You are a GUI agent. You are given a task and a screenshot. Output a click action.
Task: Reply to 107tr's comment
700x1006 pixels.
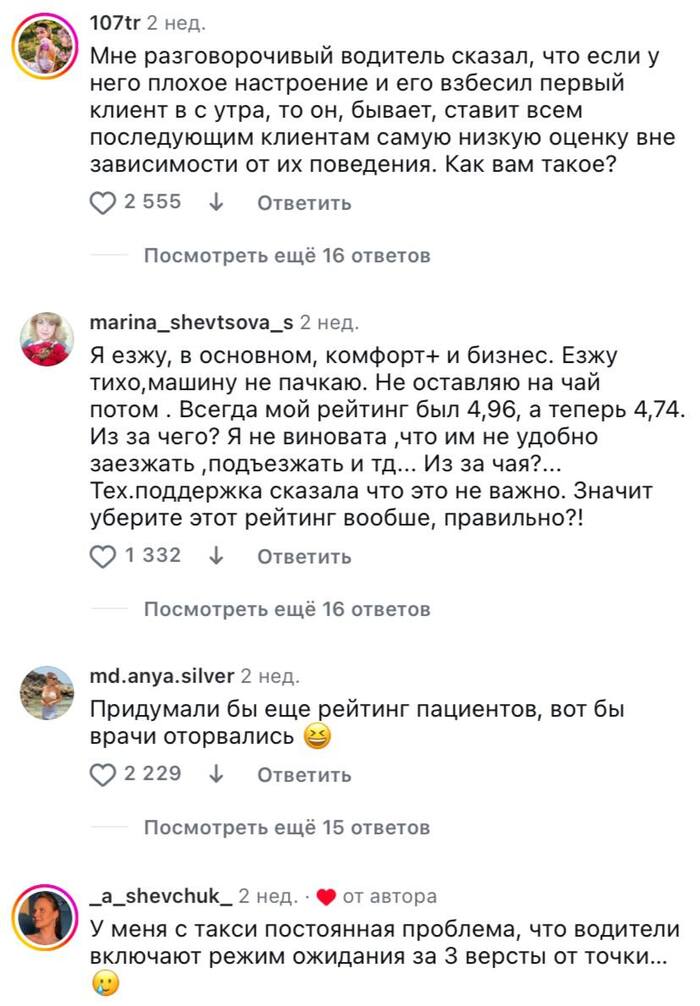click(x=304, y=203)
